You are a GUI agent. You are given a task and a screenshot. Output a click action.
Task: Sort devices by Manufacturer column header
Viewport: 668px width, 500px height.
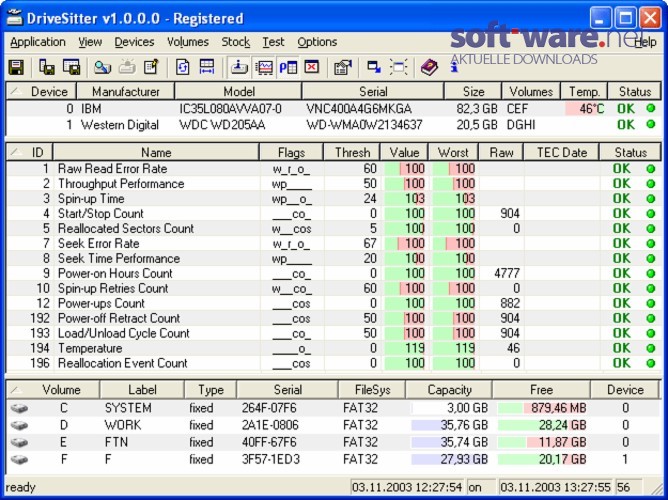click(x=126, y=92)
